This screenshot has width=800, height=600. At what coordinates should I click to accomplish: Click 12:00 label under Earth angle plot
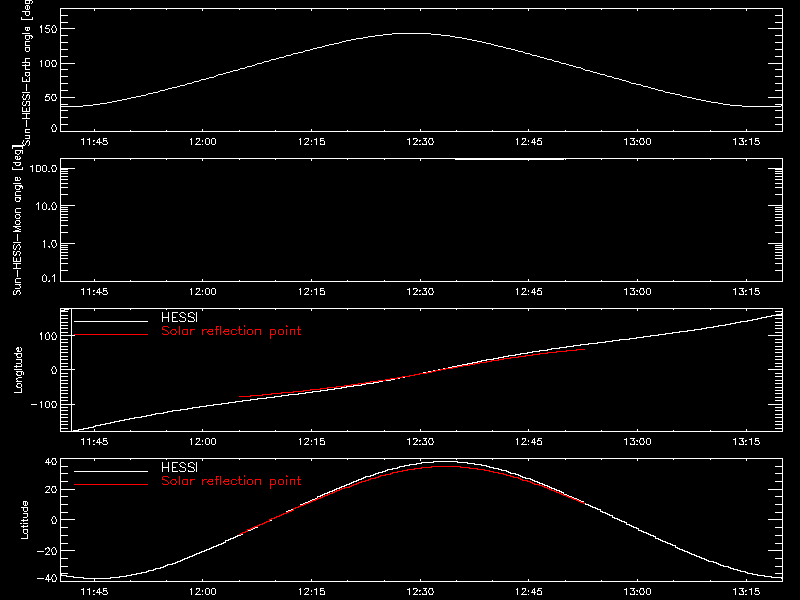pos(203,142)
